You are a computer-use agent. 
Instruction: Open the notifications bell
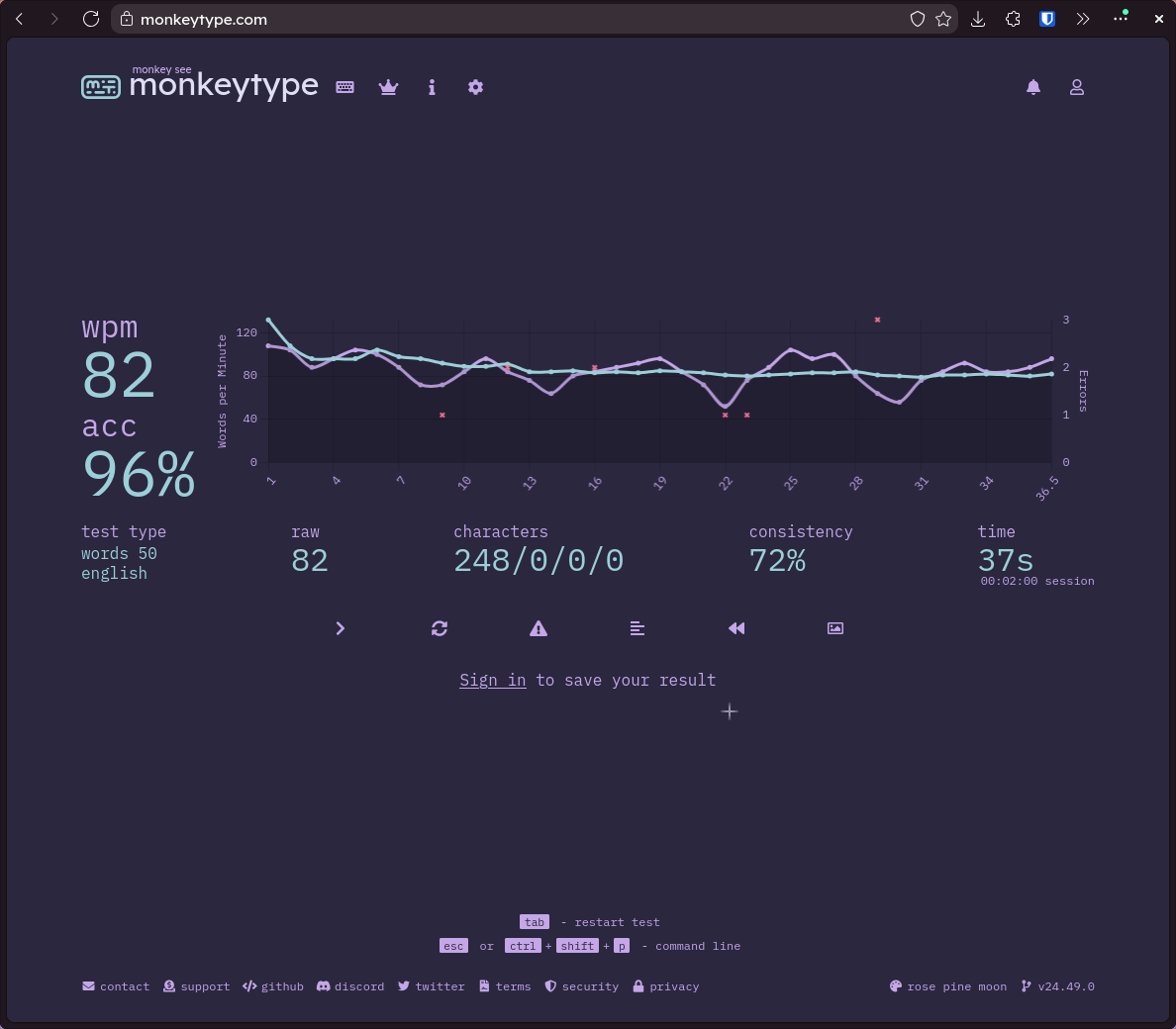(x=1033, y=87)
